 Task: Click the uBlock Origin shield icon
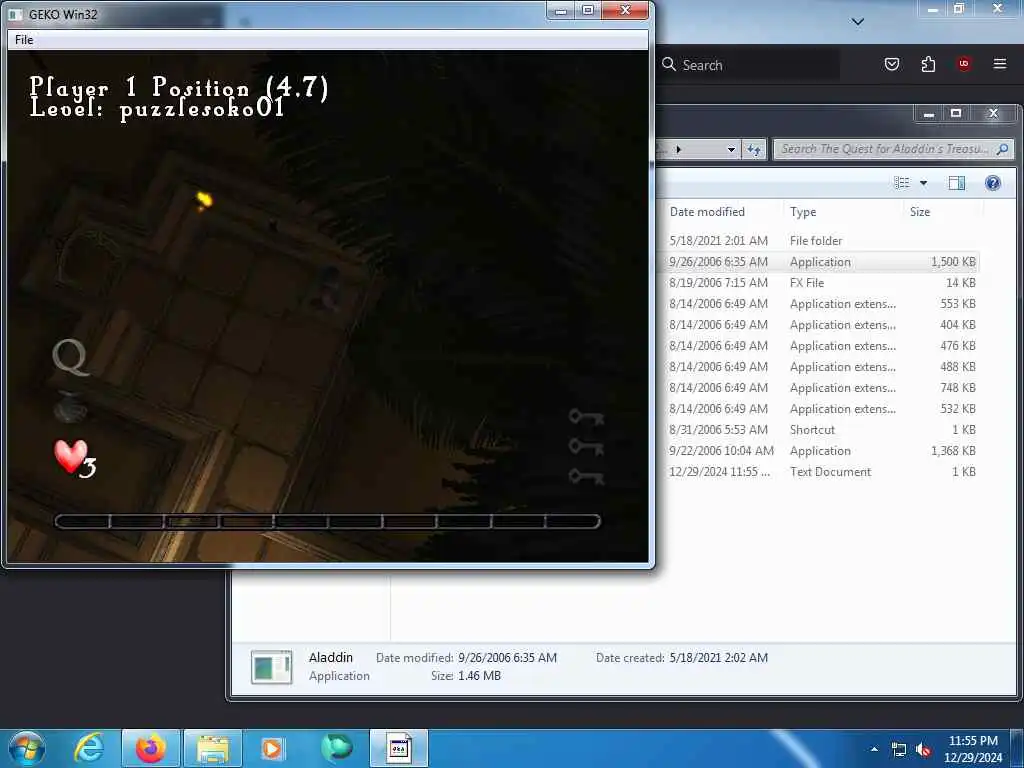click(964, 64)
